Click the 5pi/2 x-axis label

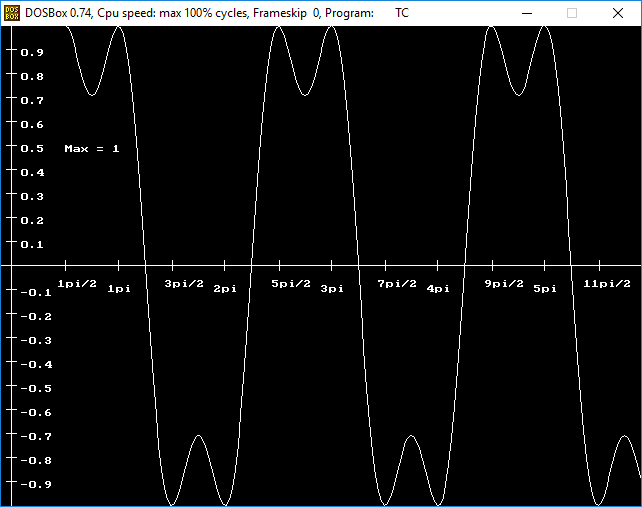291,283
